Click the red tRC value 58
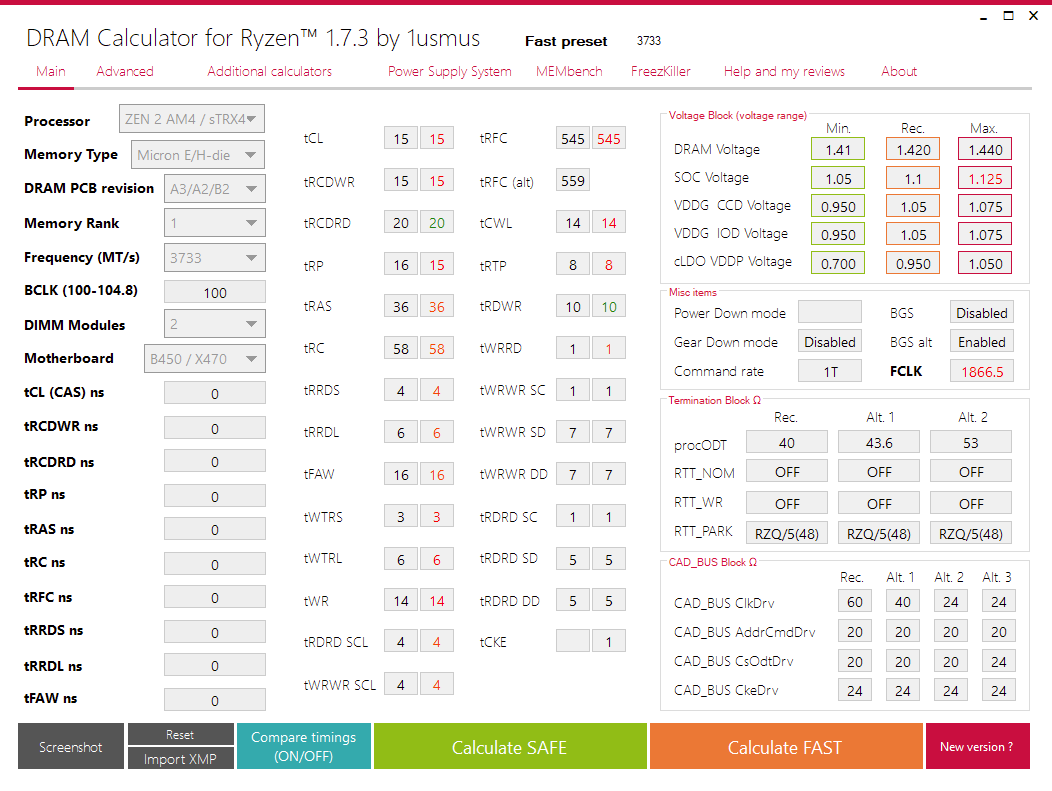 tap(437, 348)
